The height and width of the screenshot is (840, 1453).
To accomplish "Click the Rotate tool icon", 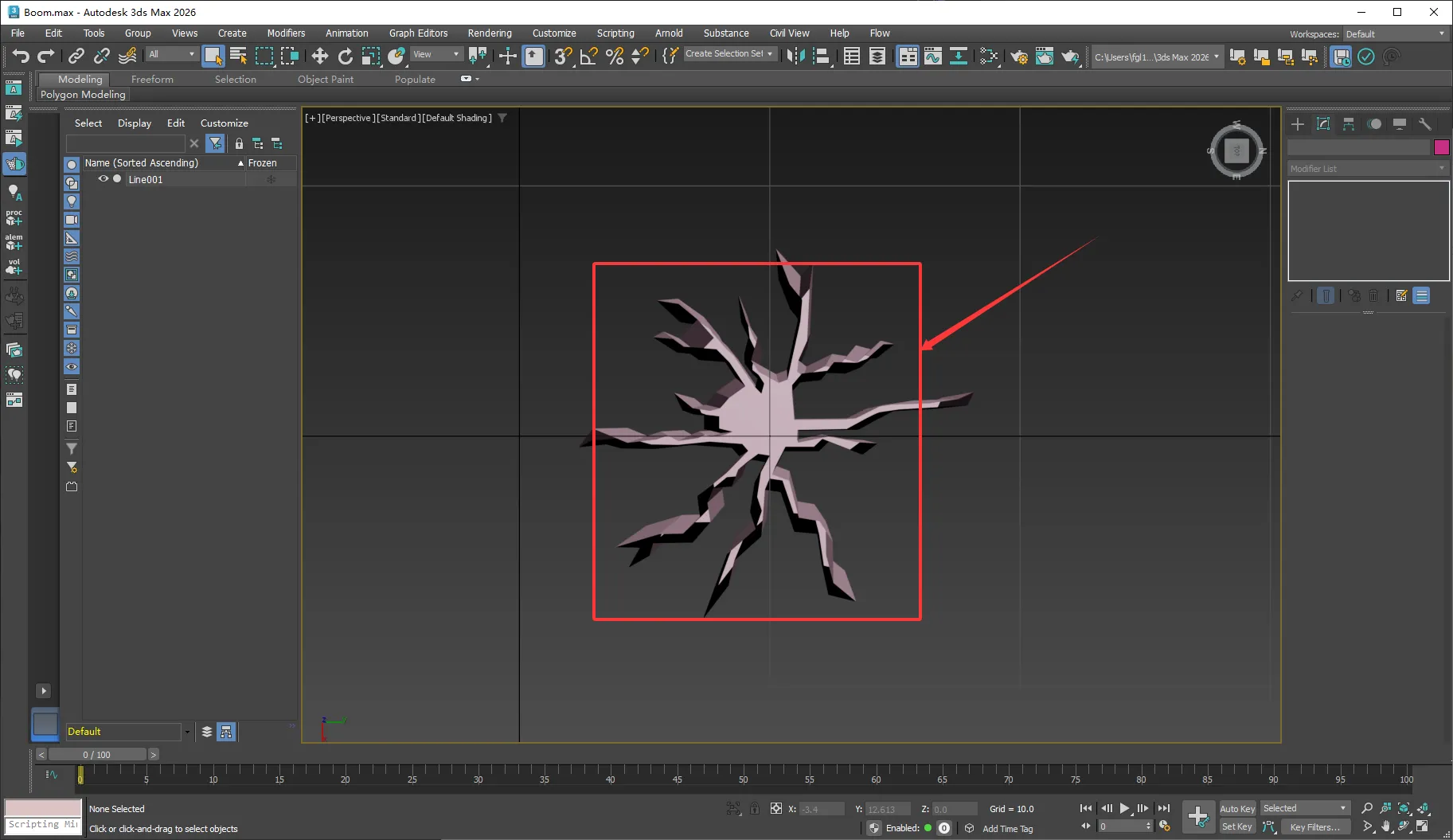I will click(345, 56).
